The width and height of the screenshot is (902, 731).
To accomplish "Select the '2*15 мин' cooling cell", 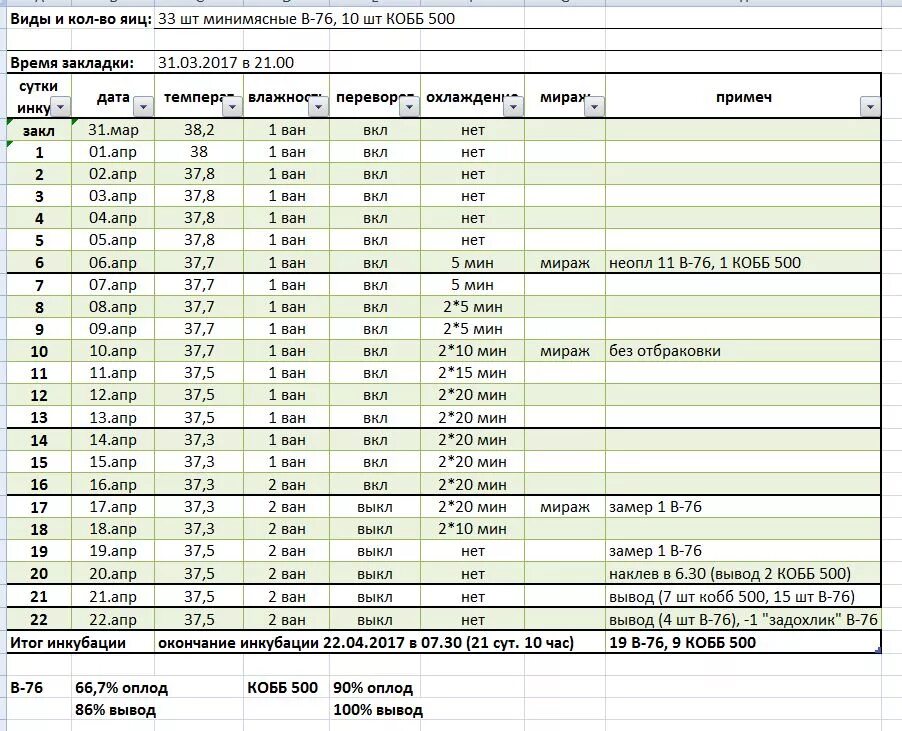I will (472, 373).
